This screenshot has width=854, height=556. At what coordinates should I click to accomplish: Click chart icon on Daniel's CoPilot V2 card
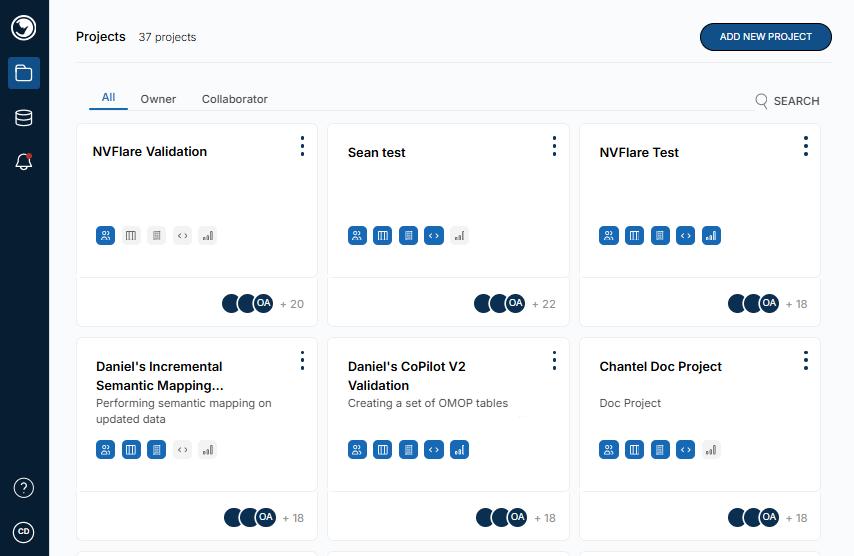459,450
